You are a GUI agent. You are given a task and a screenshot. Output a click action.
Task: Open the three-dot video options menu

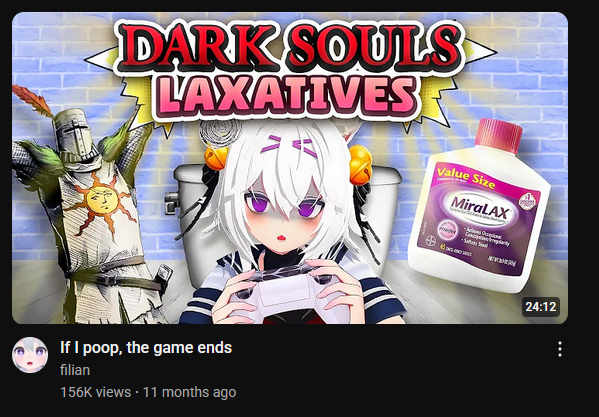click(560, 349)
